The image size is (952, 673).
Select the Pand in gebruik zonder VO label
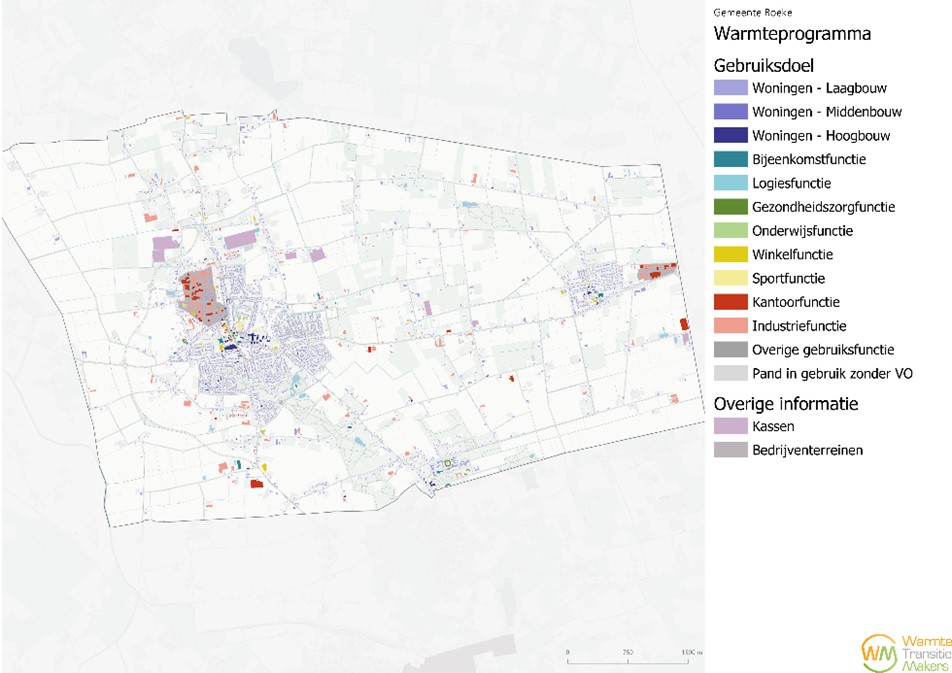pyautogui.click(x=833, y=374)
